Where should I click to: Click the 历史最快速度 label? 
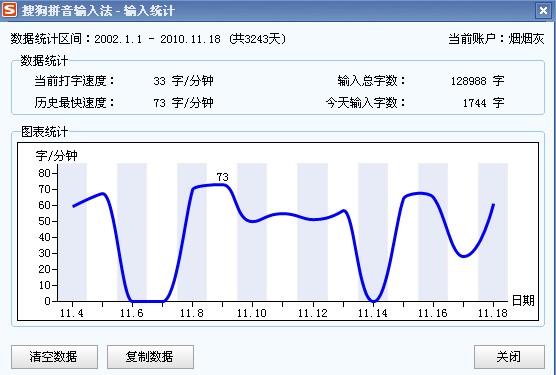click(75, 103)
